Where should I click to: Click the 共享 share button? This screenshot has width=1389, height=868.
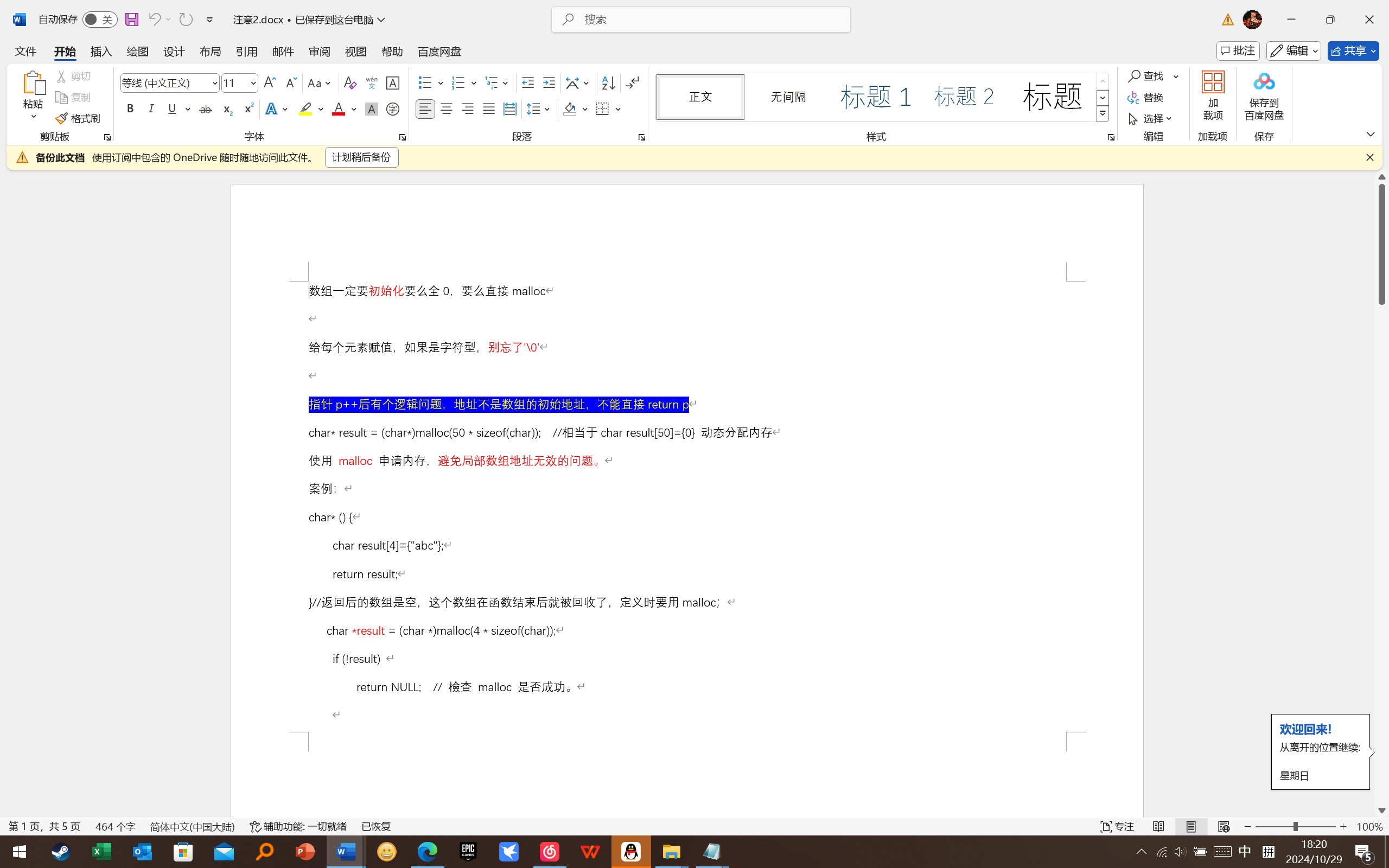[1347, 51]
